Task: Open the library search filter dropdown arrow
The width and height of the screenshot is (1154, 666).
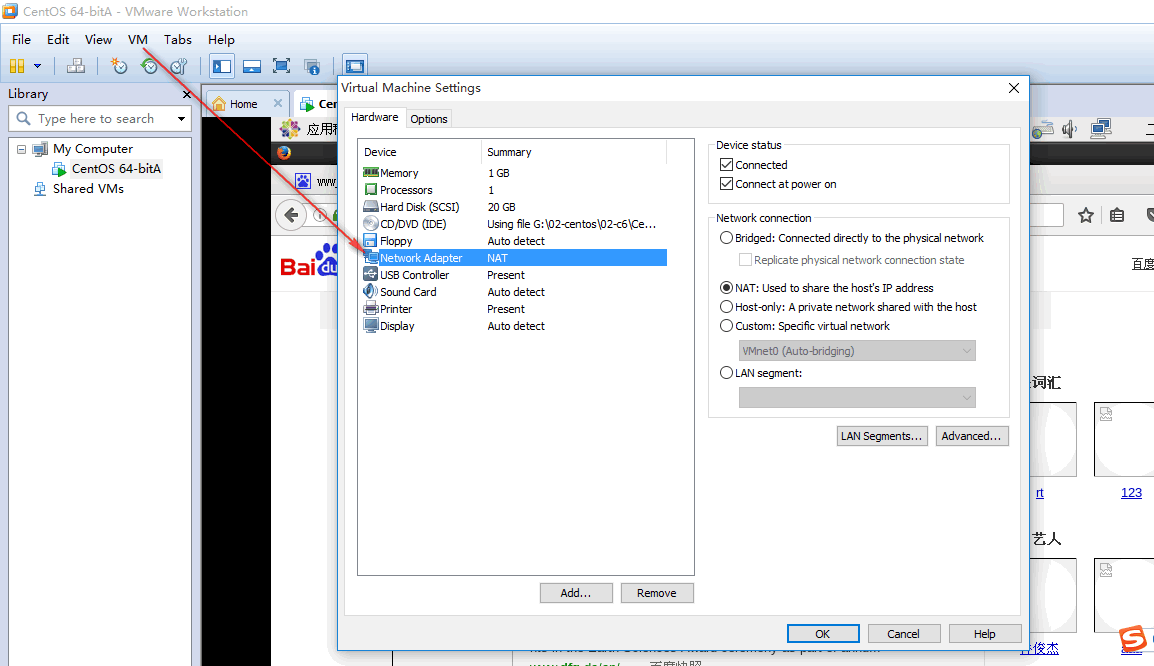Action: tap(181, 118)
